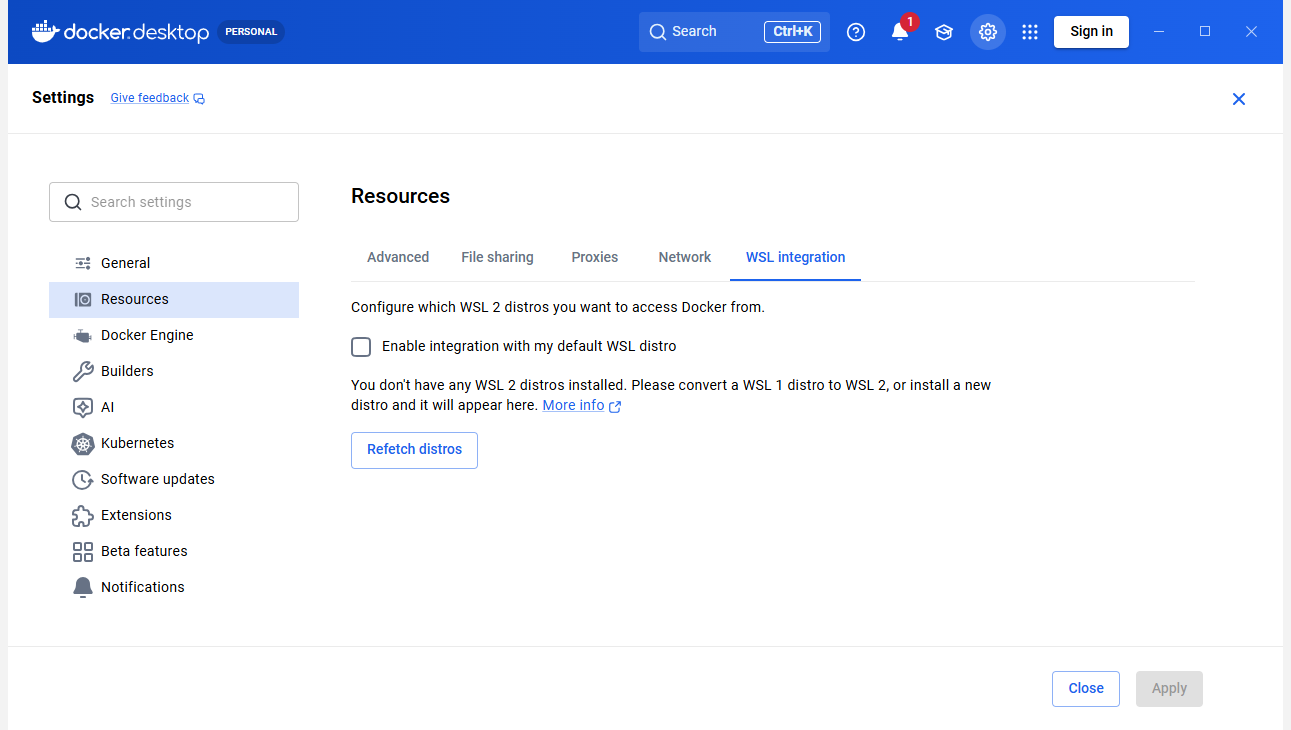Click the Notifications bell sidebar icon
Image resolution: width=1291 pixels, height=730 pixels.
point(83,587)
